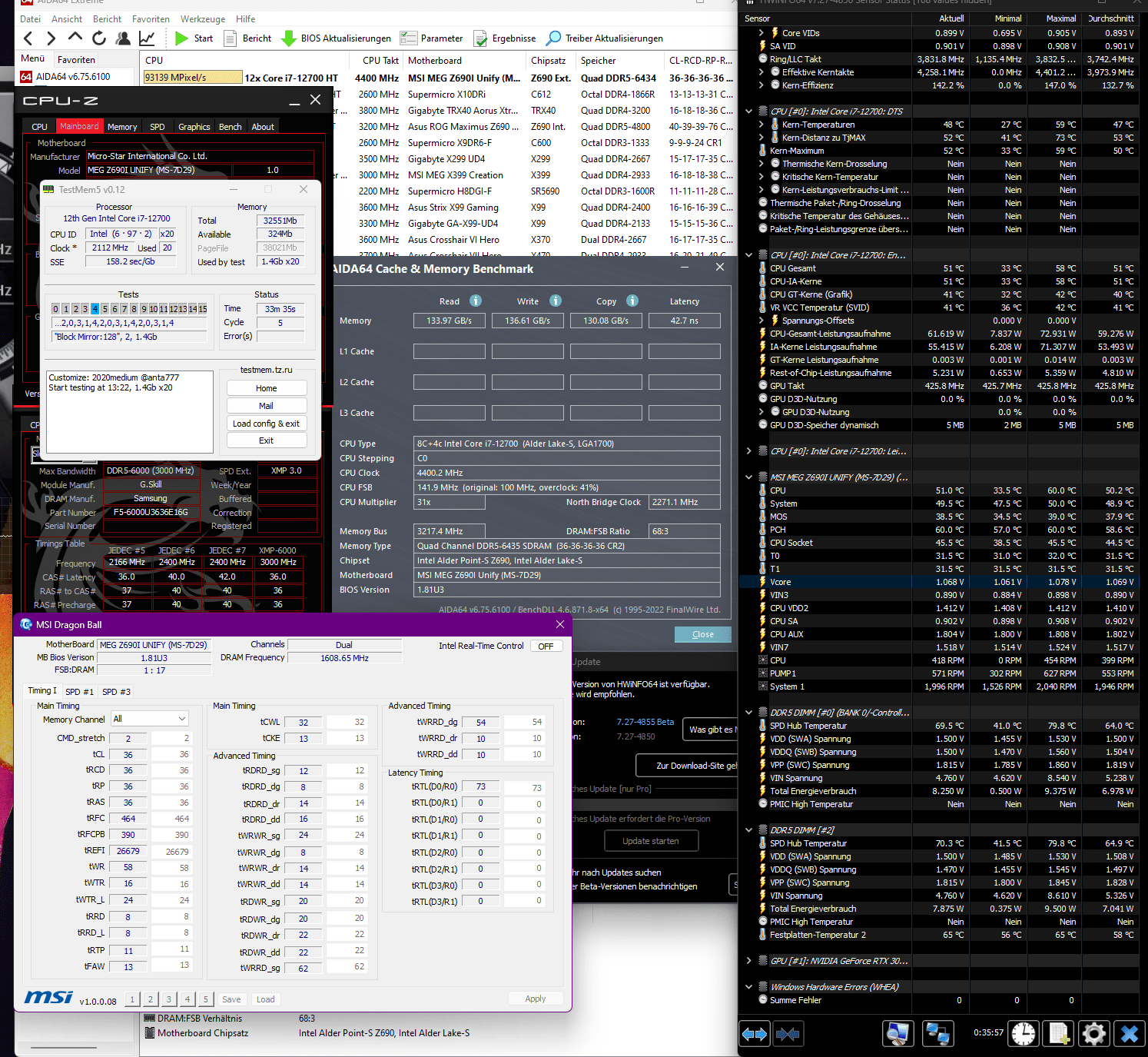This screenshot has width=1148, height=1057.
Task: Open HWiNFO network computers icon
Action: tap(937, 1034)
